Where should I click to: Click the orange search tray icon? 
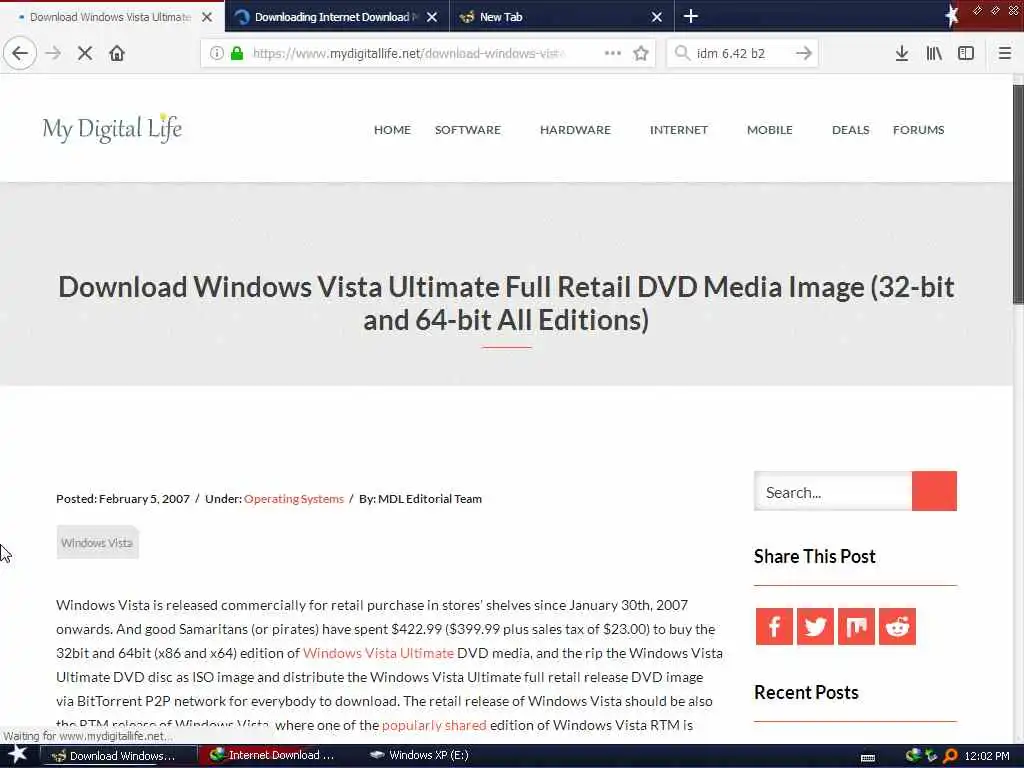coord(950,756)
